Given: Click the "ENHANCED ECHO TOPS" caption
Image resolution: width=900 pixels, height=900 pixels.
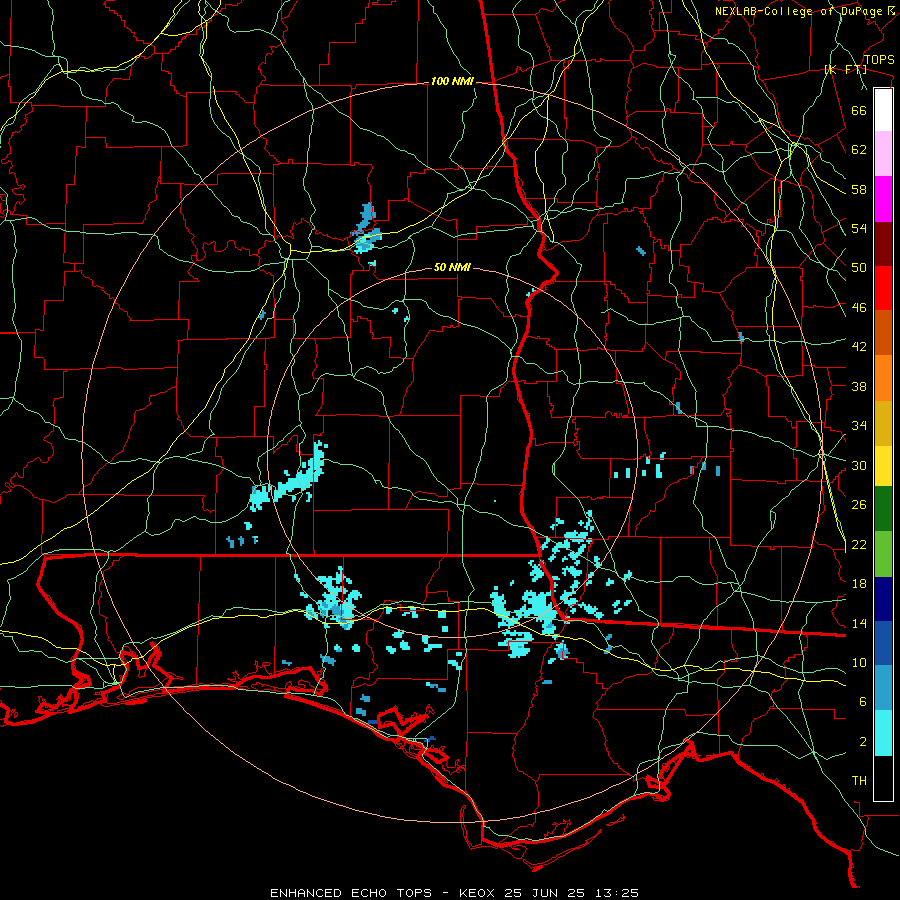Looking at the screenshot, I should coord(351,893).
